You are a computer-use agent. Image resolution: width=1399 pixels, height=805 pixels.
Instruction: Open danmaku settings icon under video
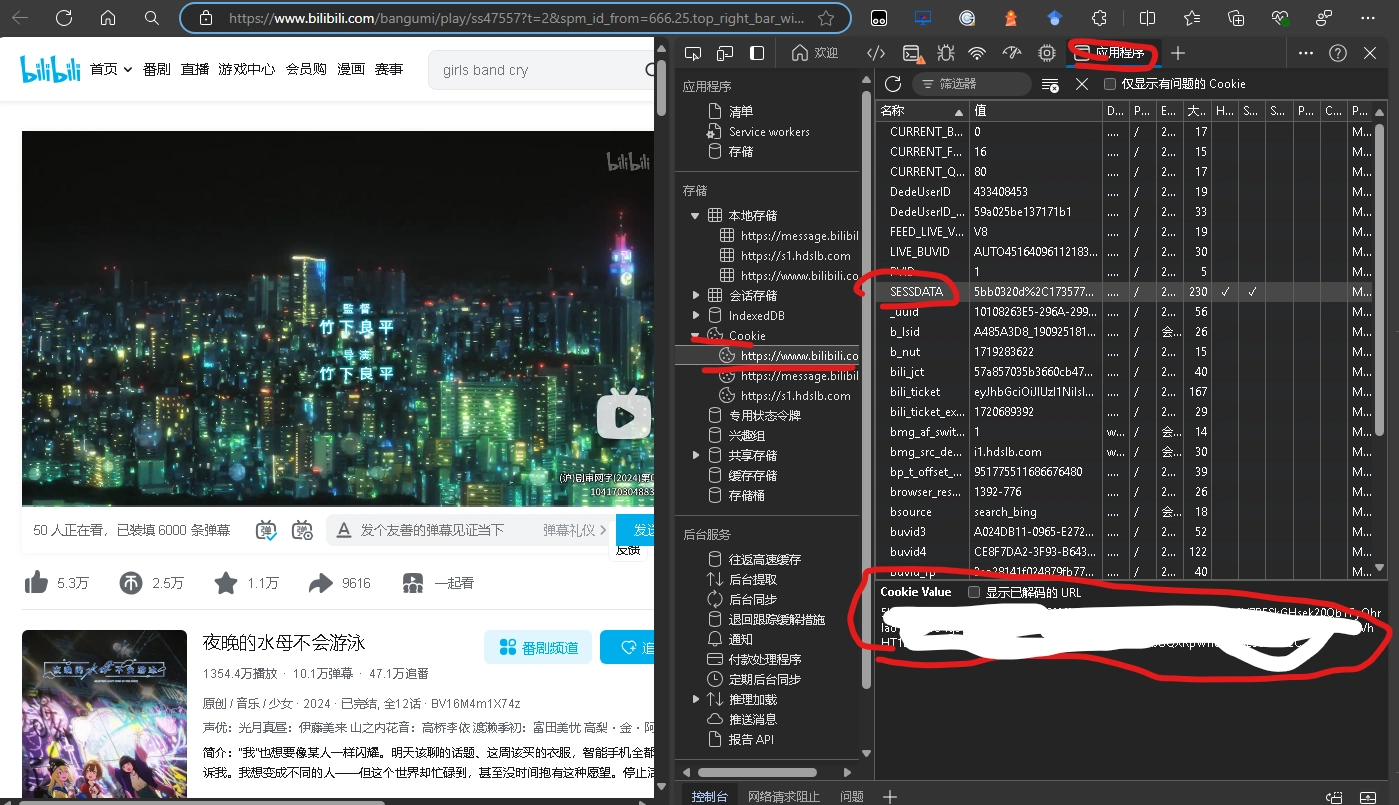[x=303, y=530]
